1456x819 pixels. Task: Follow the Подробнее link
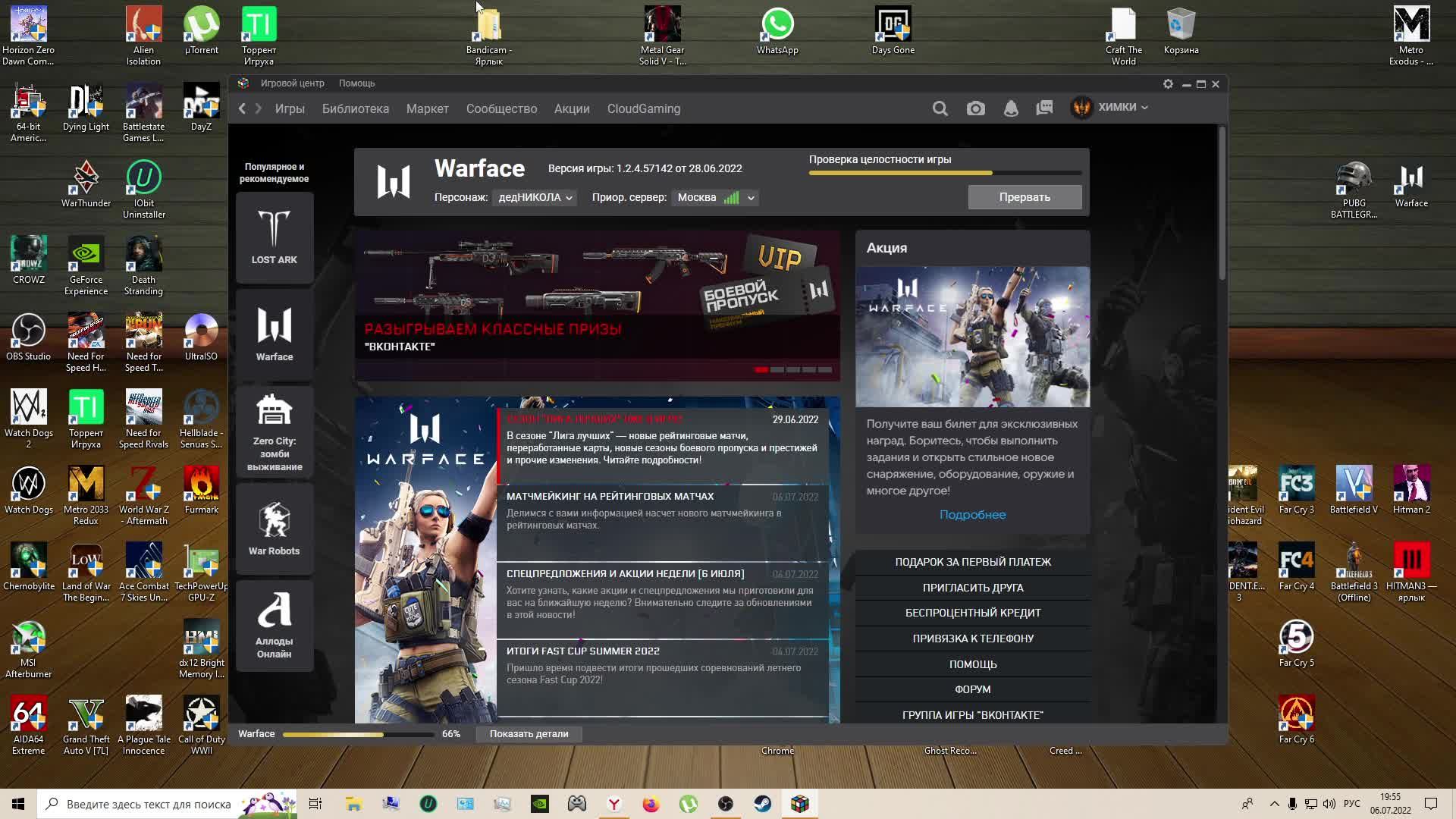coord(972,514)
